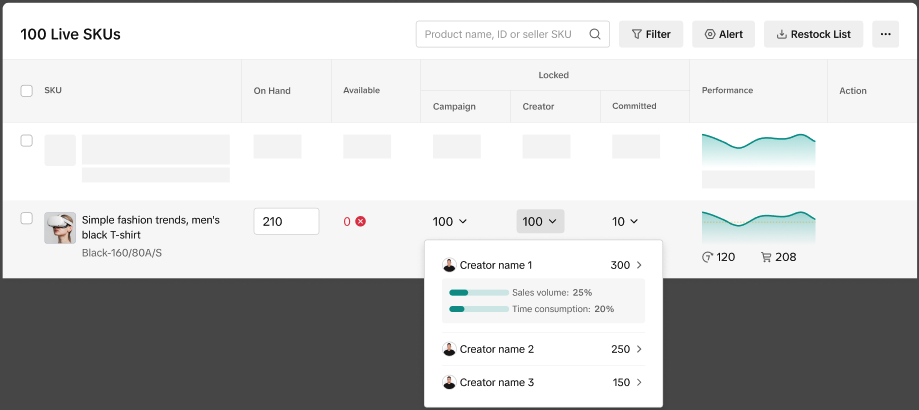Click the red error icon beside Available 0
The width and height of the screenshot is (919, 410).
point(360,221)
